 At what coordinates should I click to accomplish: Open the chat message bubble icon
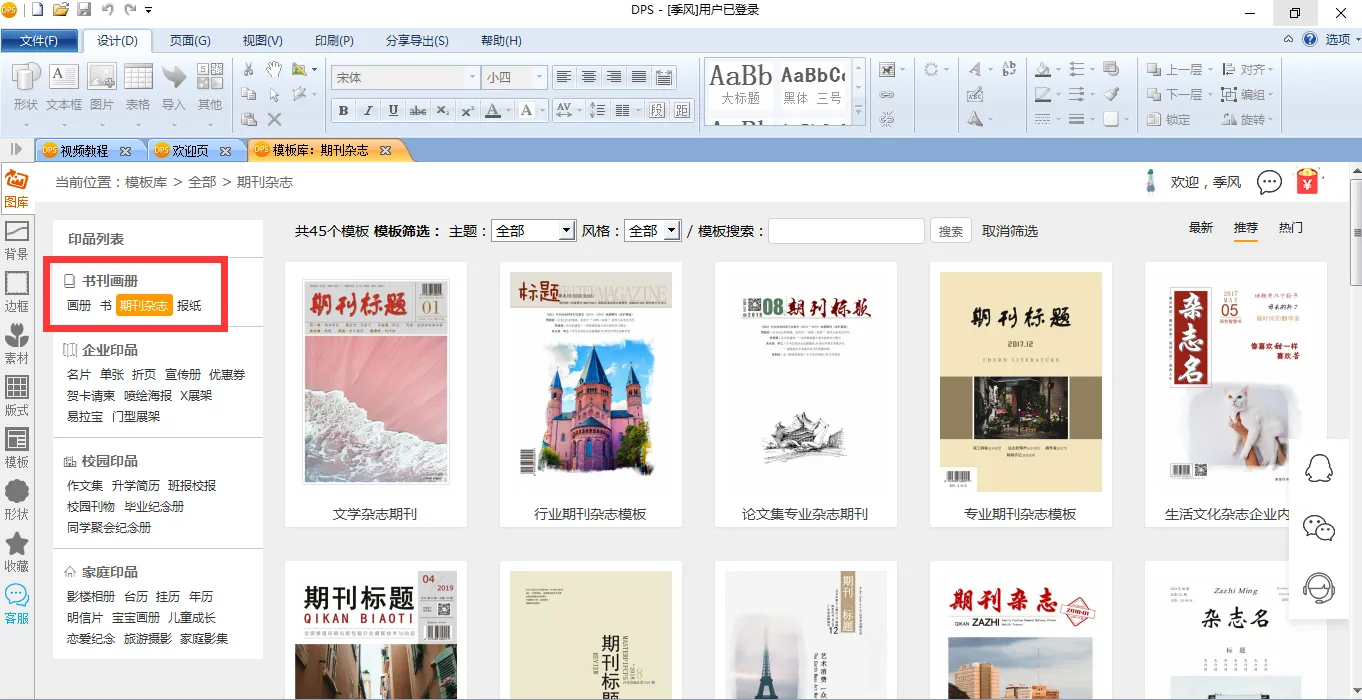click(1269, 182)
